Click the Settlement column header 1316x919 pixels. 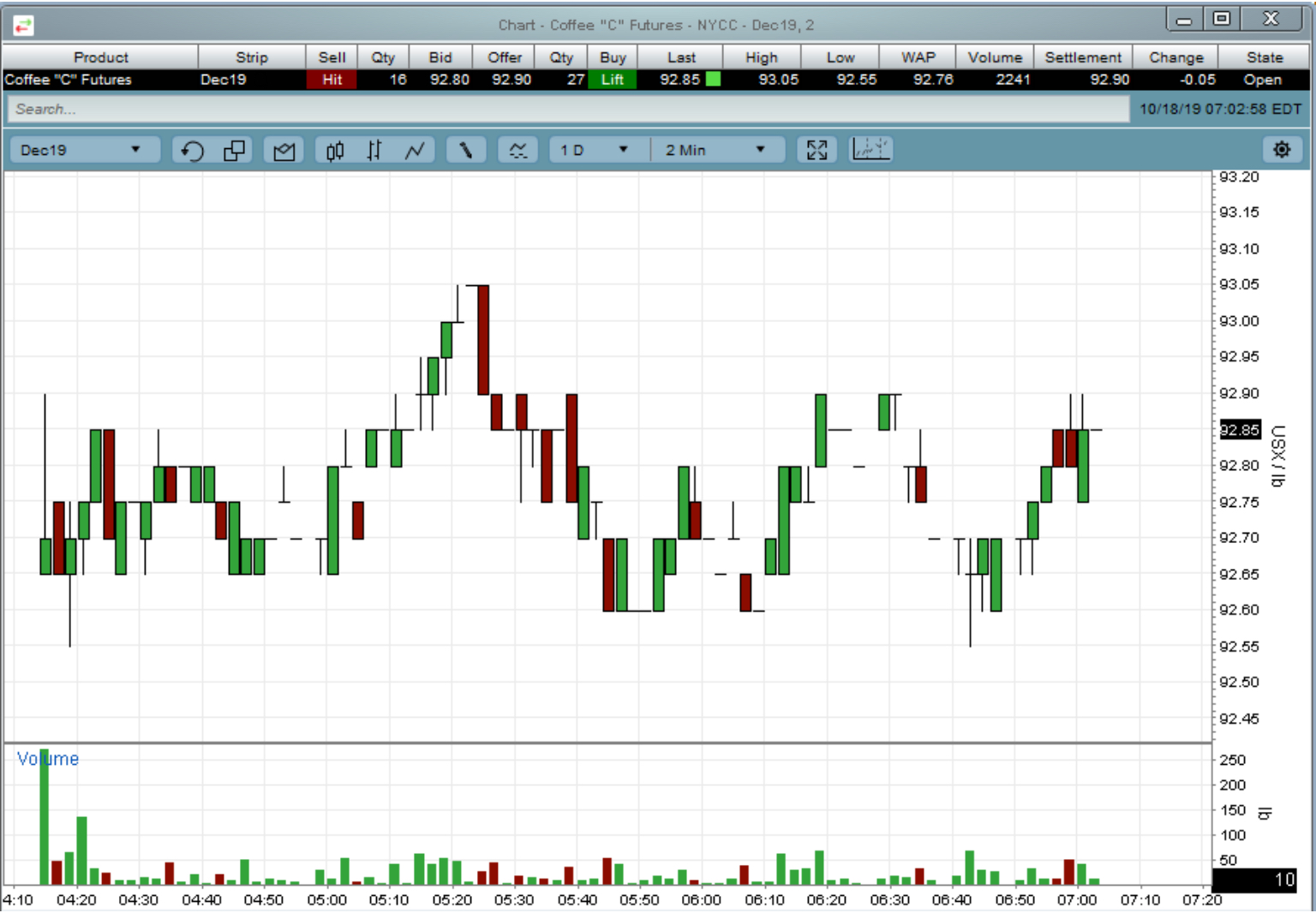pos(1082,57)
